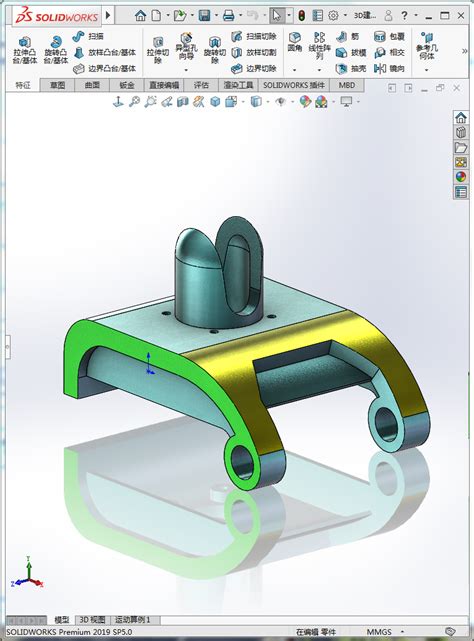Open the Options gear icon
The width and height of the screenshot is (474, 641).
(333, 16)
